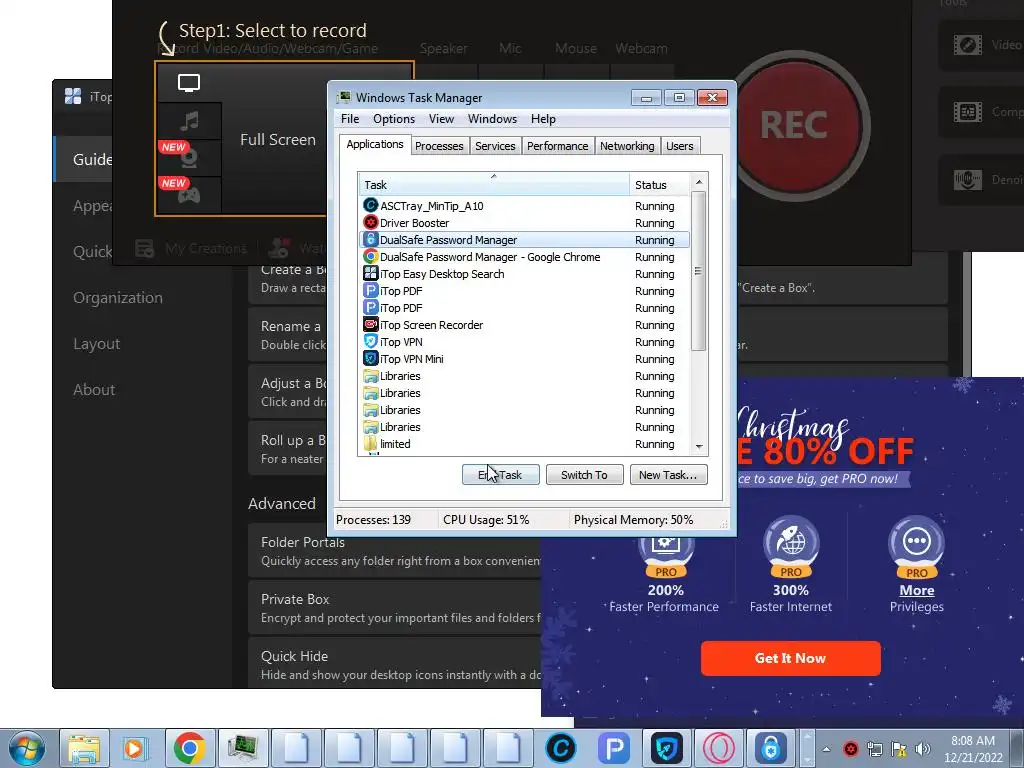Select the Applications tab
Image resolution: width=1024 pixels, height=768 pixels.
[375, 144]
